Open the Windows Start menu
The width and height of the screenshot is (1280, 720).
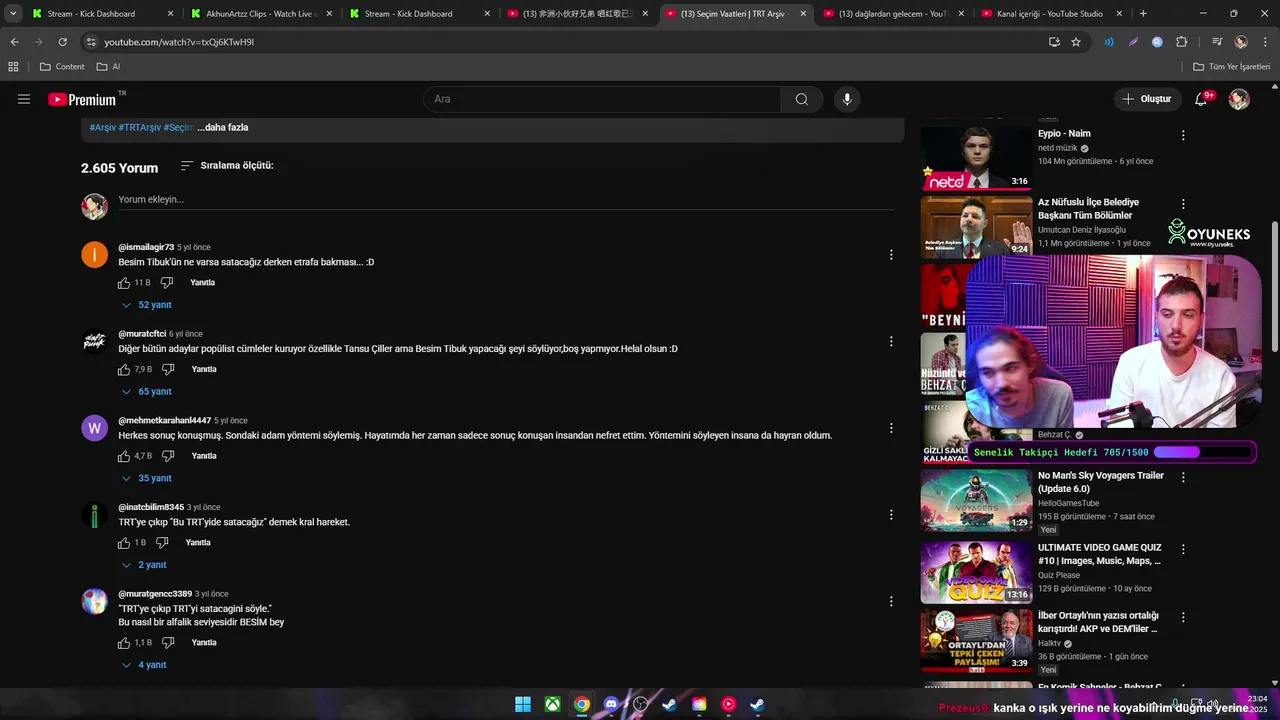tap(523, 704)
